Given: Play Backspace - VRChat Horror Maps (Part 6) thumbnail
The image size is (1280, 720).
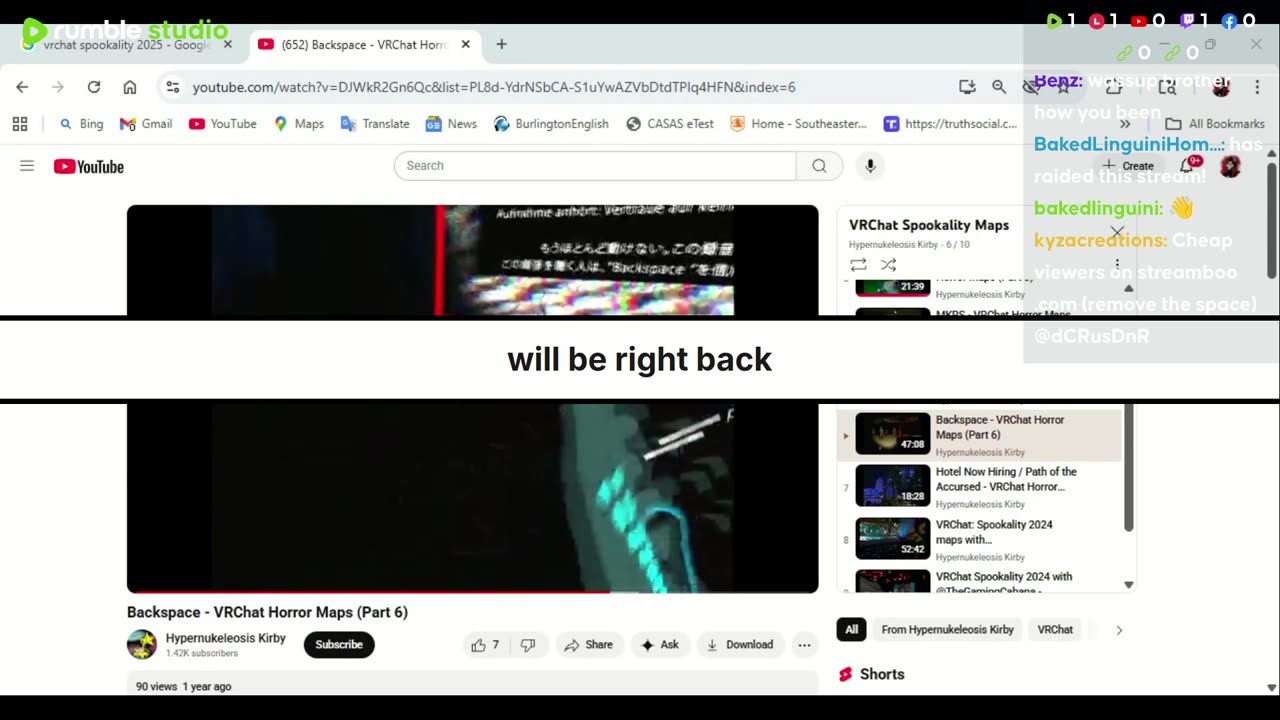Looking at the screenshot, I should click(x=893, y=434).
